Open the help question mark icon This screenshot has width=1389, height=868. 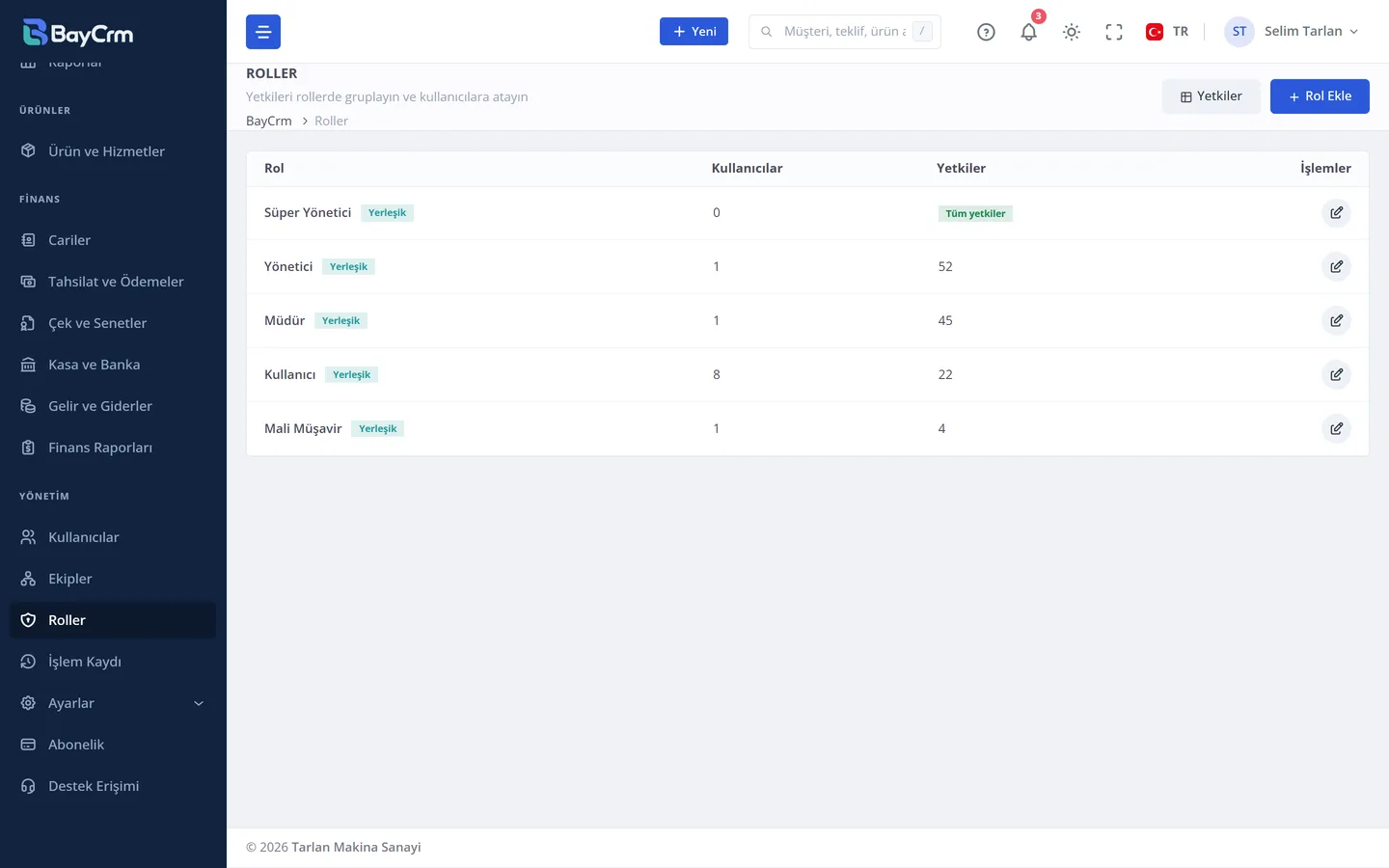[986, 32]
